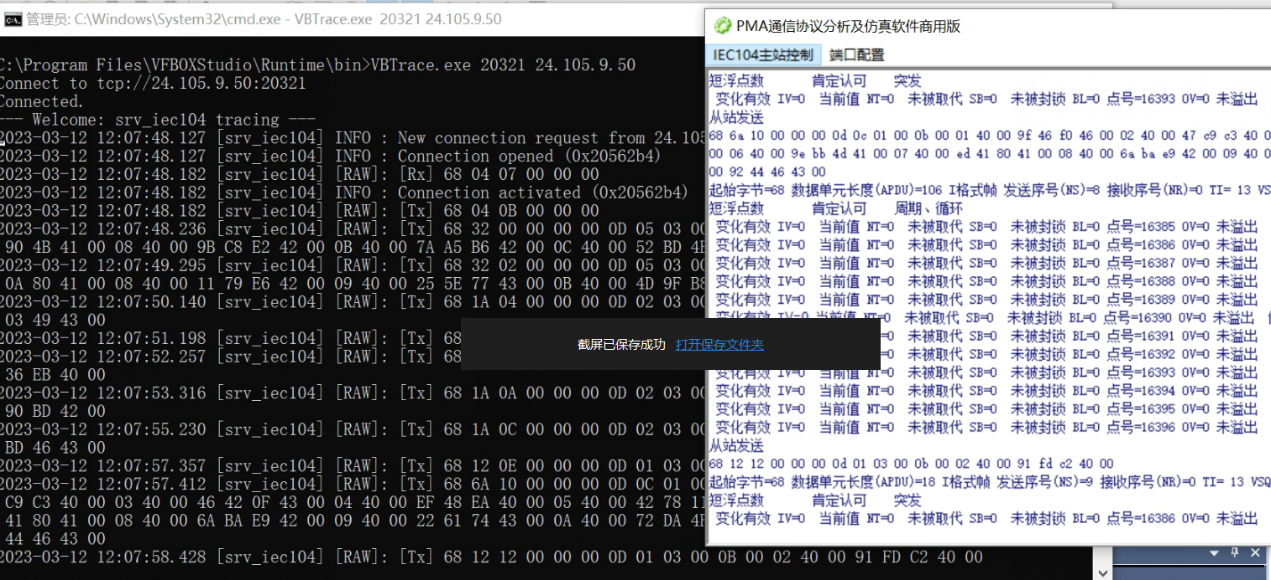1271x580 pixels.
Task: Open the blue docked panel's dropdown arrow
Action: click(1213, 553)
